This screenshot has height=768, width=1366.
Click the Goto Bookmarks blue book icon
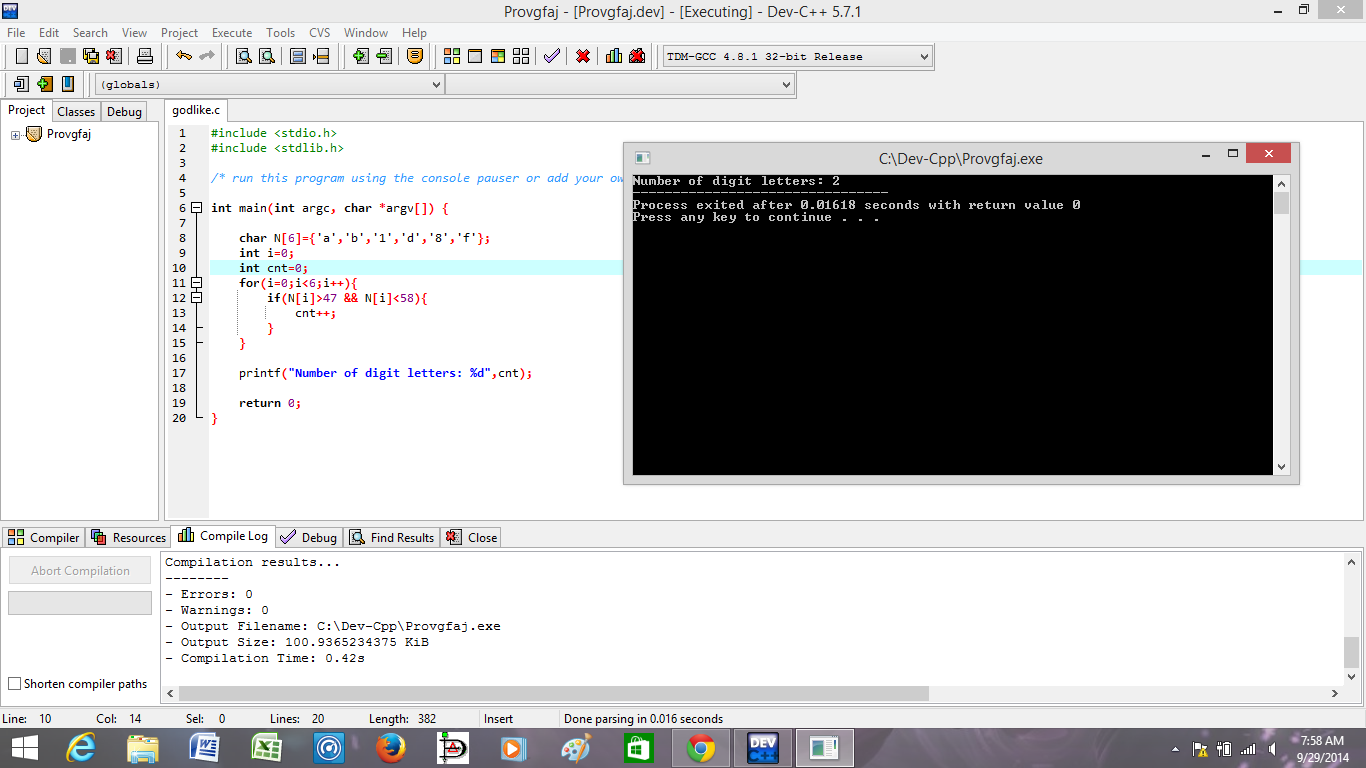pos(67,84)
